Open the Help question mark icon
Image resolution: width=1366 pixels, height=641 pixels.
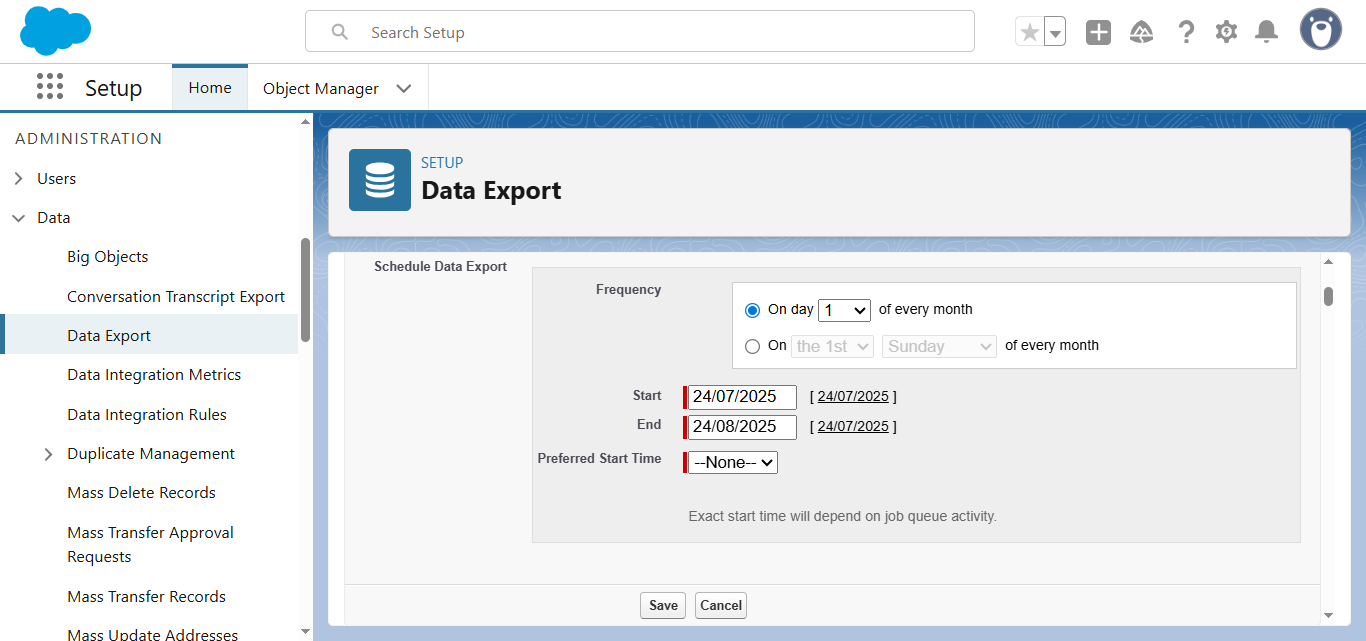(x=1185, y=32)
